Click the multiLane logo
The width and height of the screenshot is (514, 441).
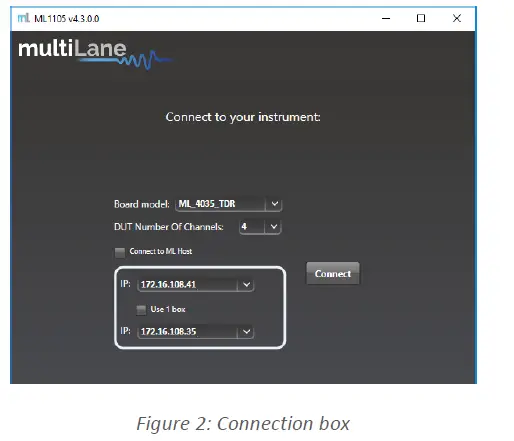coord(95,53)
